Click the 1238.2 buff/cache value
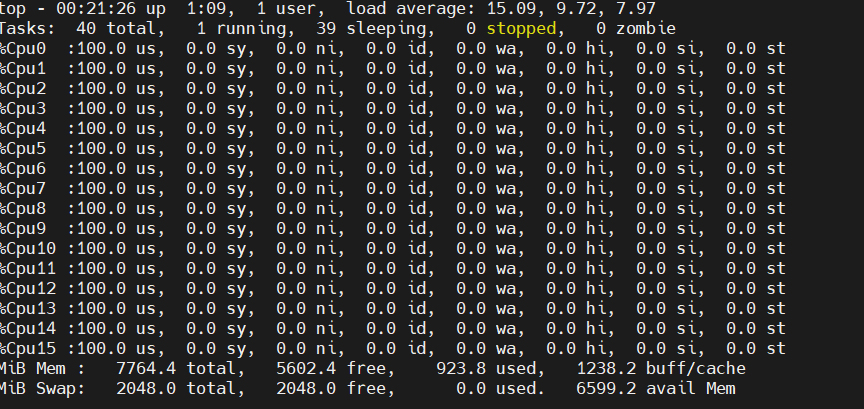Viewport: 864px width, 409px height. tap(609, 368)
